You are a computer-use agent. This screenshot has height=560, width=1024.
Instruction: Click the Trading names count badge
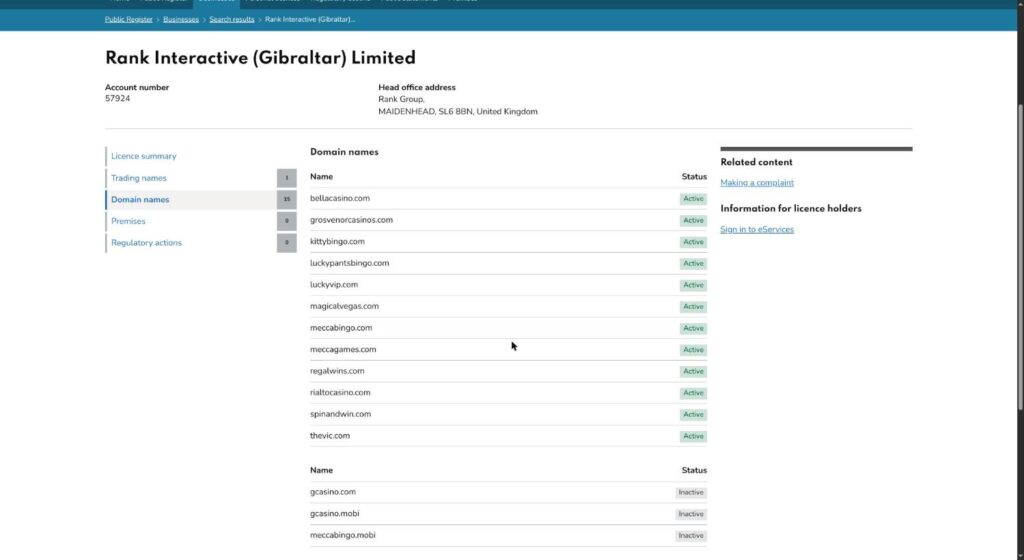(x=287, y=178)
